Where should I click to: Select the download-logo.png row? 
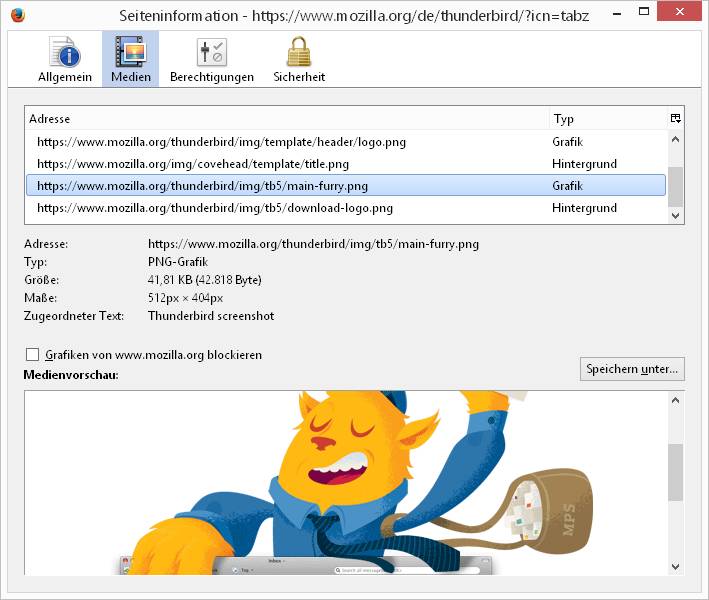[214, 208]
